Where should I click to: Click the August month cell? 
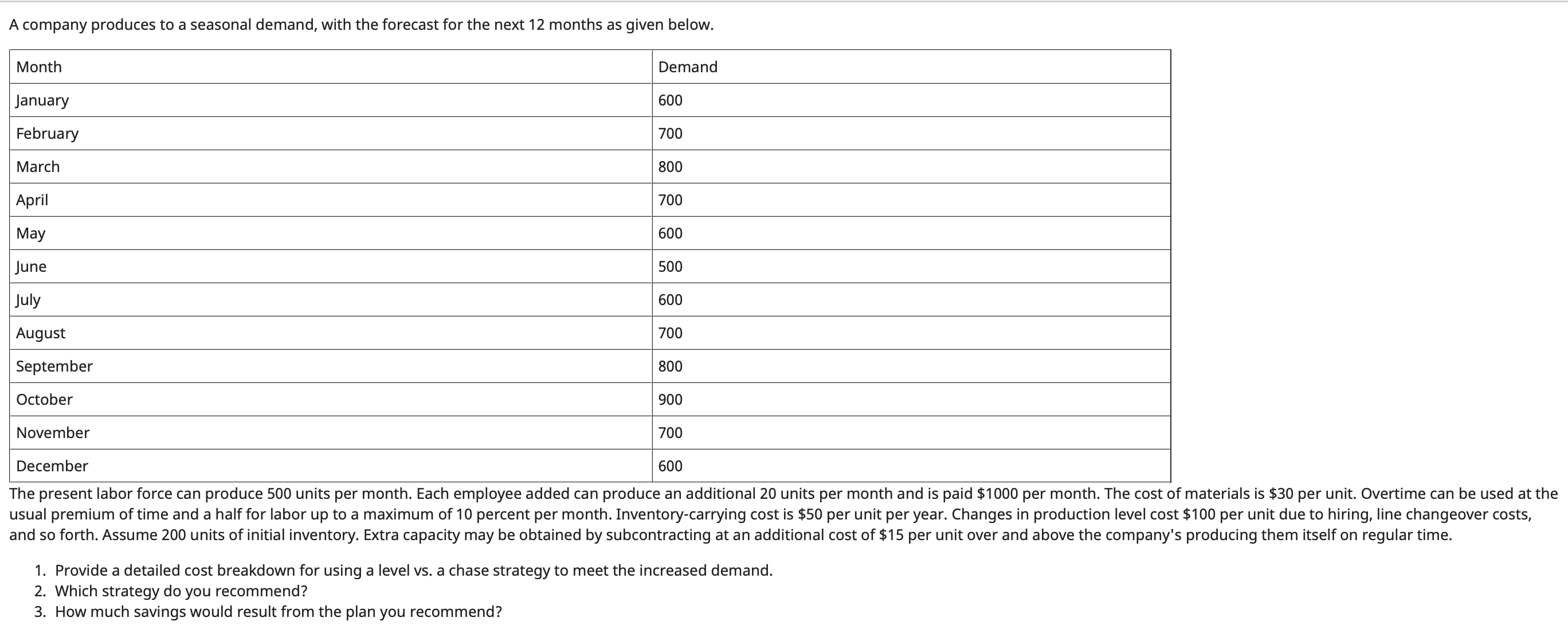(331, 333)
